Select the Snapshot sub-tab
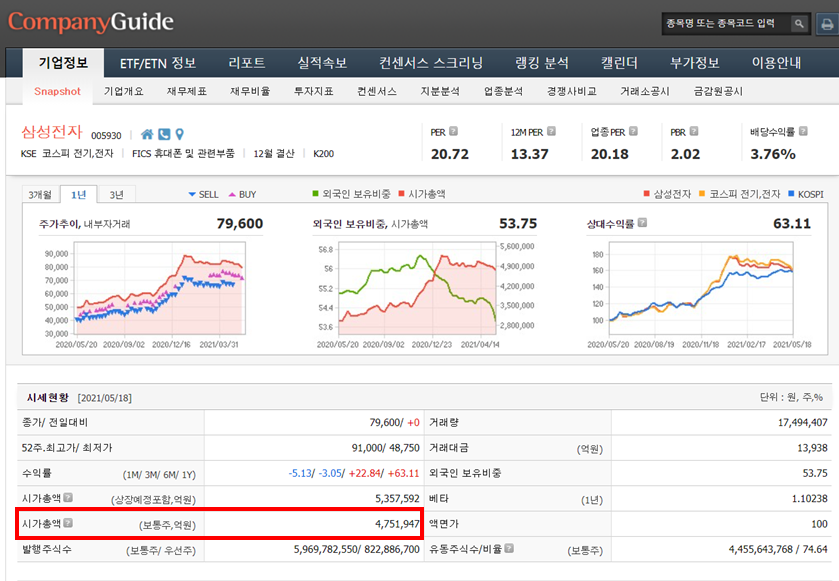Screen dimensions: 839x581 click(57, 91)
